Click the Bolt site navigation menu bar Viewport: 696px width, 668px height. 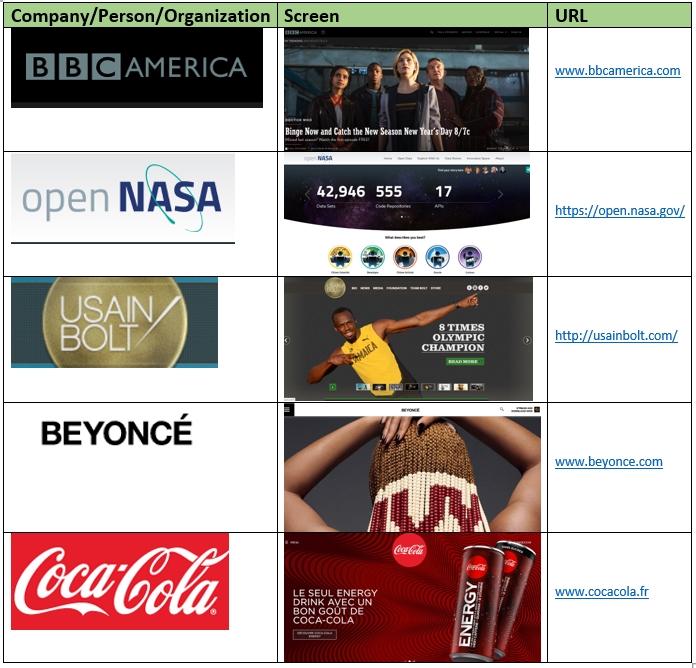[396, 288]
